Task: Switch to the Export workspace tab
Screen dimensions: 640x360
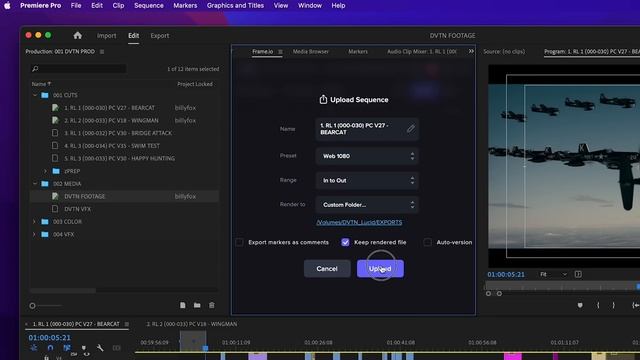Action: point(160,36)
